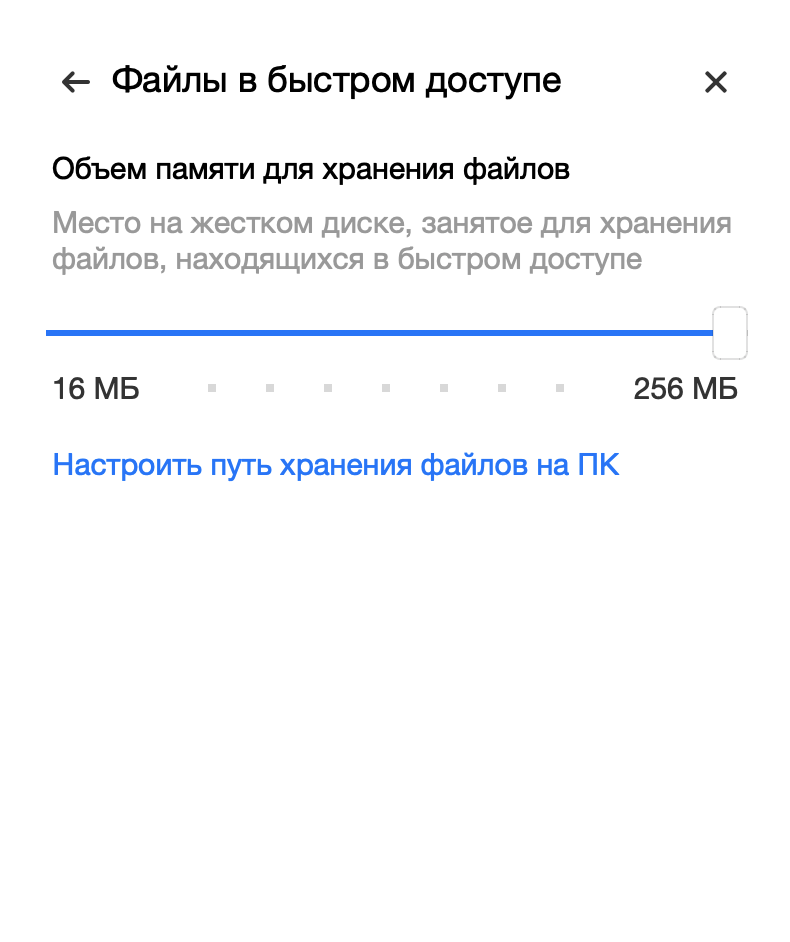Select the first tick mark after 16 МБ

tap(212, 388)
